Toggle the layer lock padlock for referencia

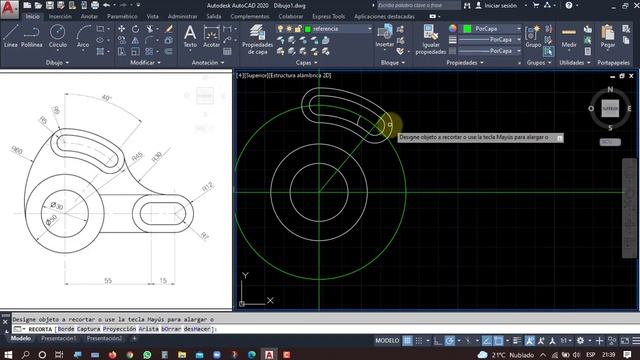pos(298,29)
